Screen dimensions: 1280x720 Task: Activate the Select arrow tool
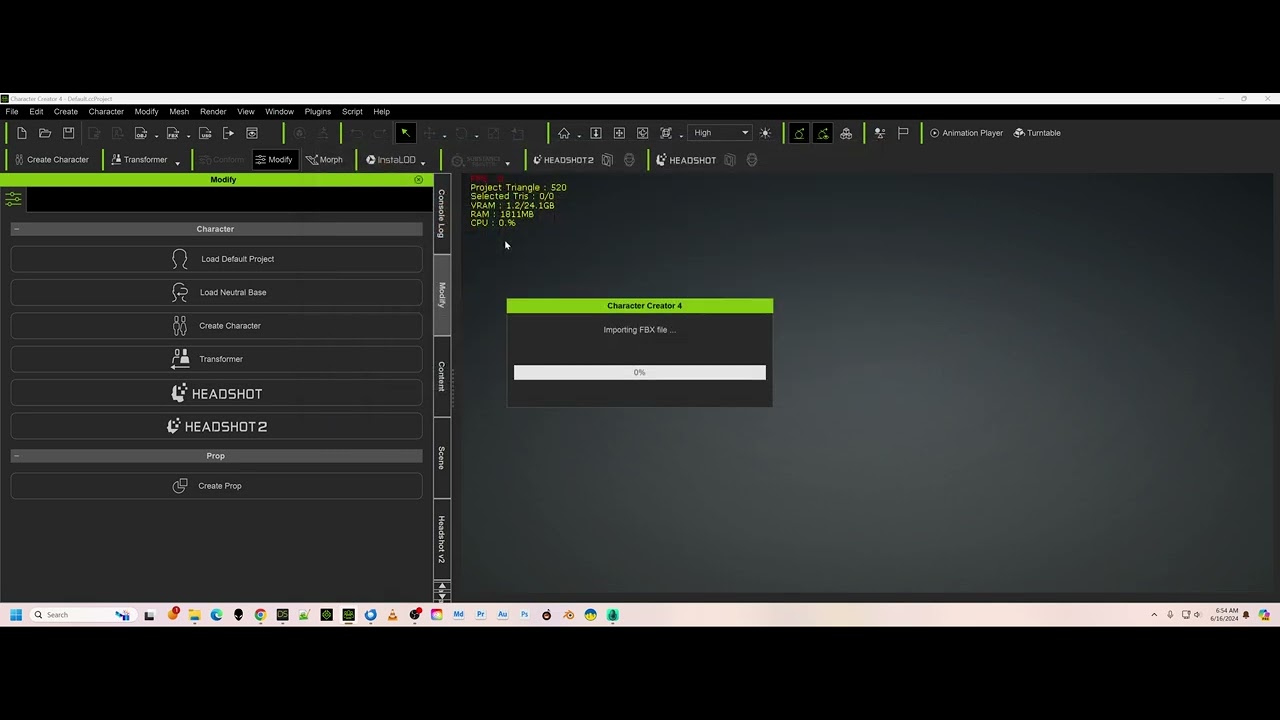(x=405, y=133)
